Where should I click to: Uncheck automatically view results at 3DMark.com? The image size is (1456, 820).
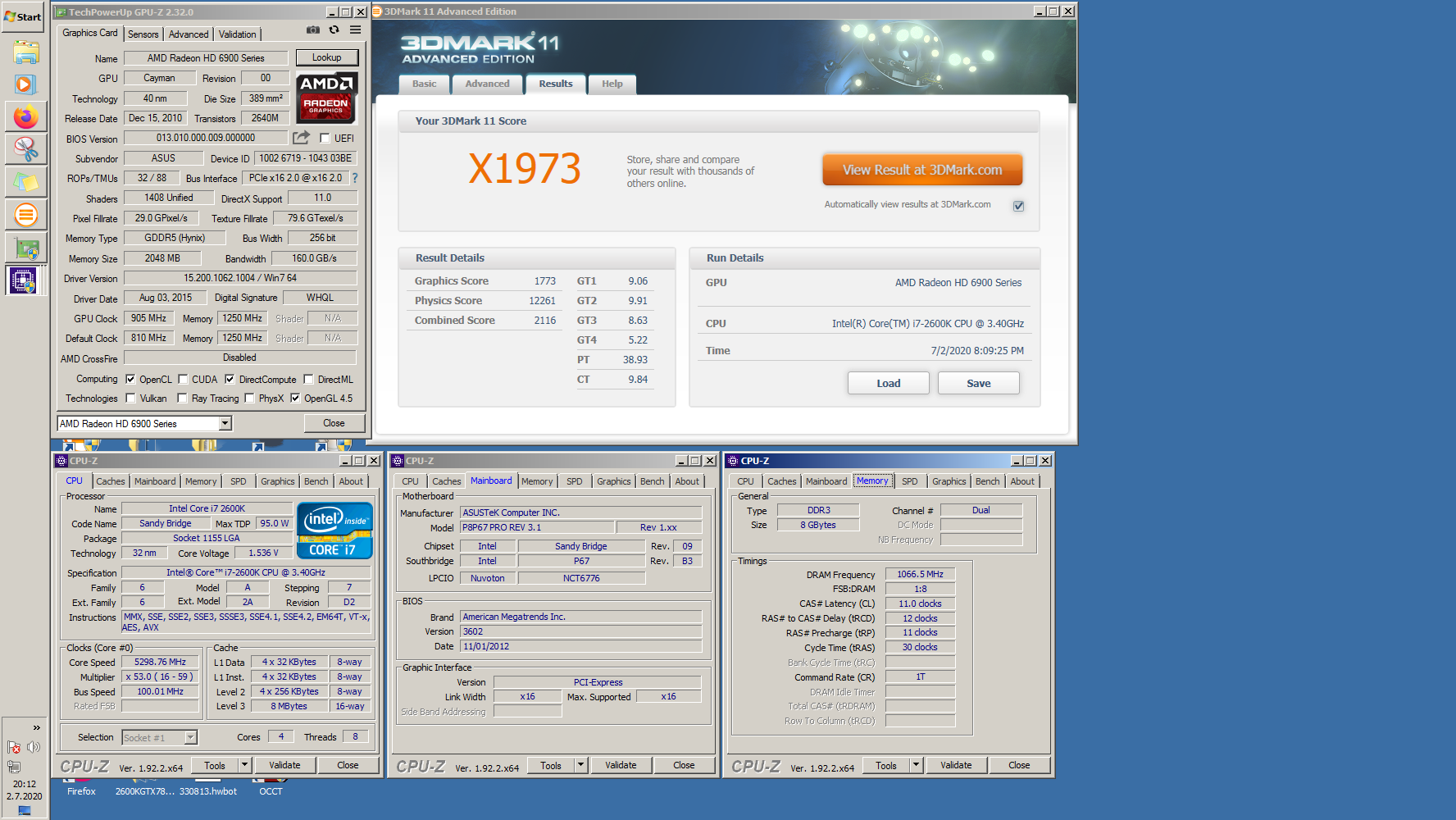tap(1018, 206)
